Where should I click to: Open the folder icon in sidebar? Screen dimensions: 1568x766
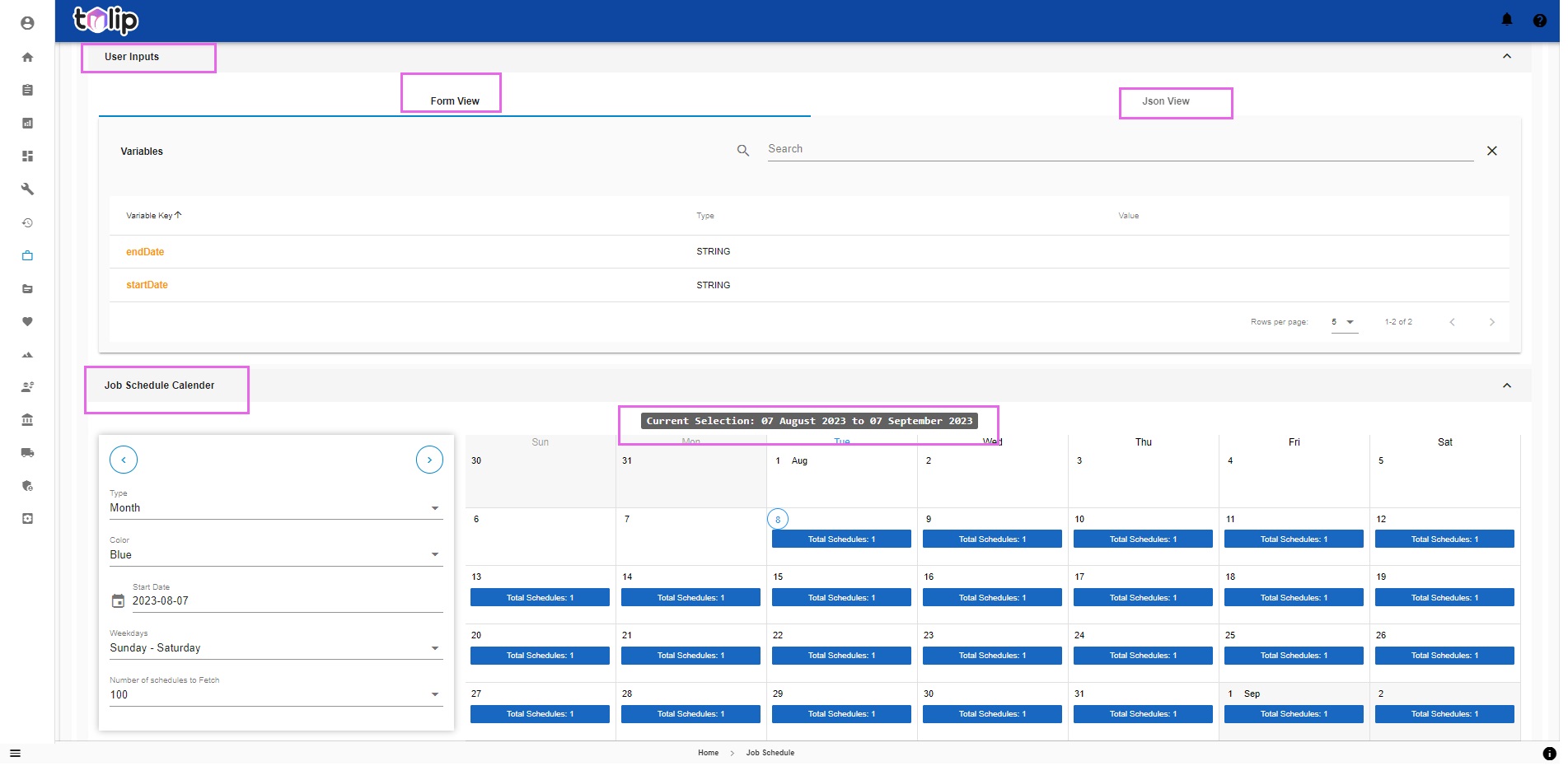pyautogui.click(x=27, y=288)
